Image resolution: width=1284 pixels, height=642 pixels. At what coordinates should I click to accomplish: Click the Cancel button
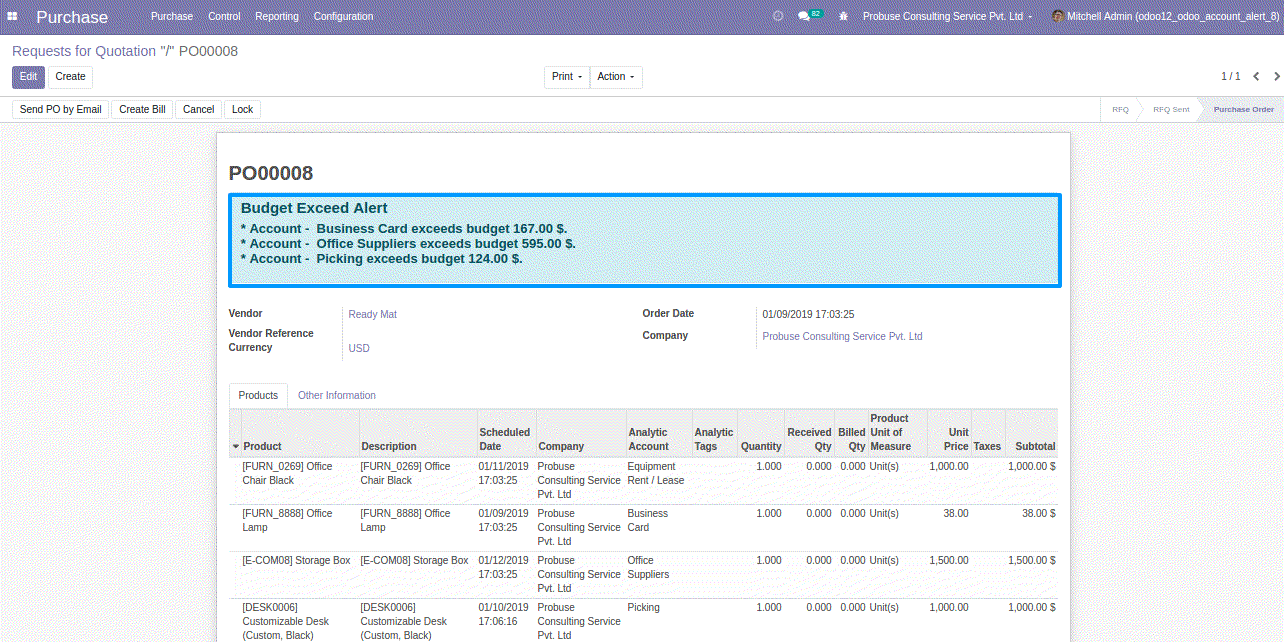(x=198, y=109)
